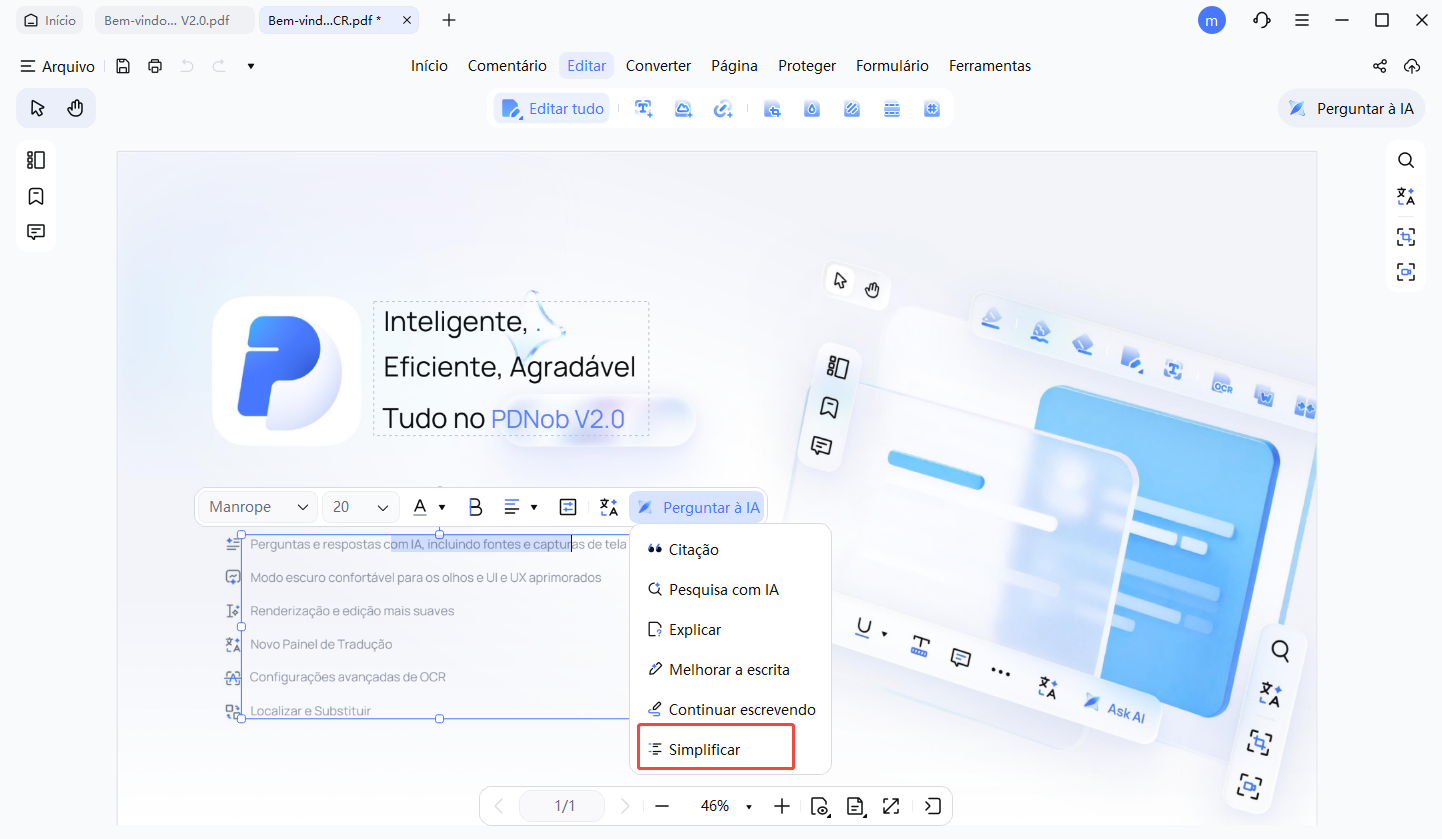Select the add link tool
This screenshot has height=839, width=1442.
[724, 108]
